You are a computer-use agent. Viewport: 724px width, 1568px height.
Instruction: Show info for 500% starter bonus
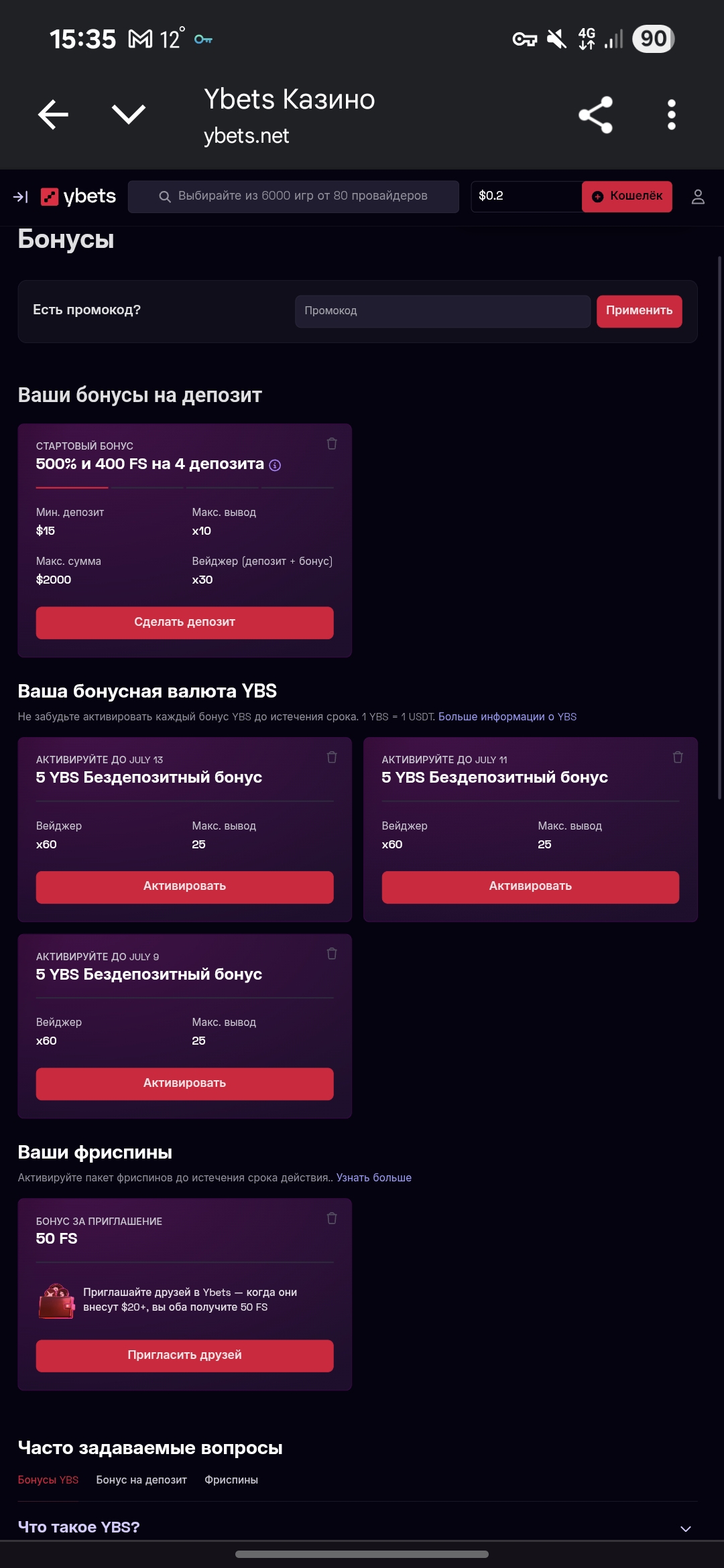pyautogui.click(x=275, y=465)
